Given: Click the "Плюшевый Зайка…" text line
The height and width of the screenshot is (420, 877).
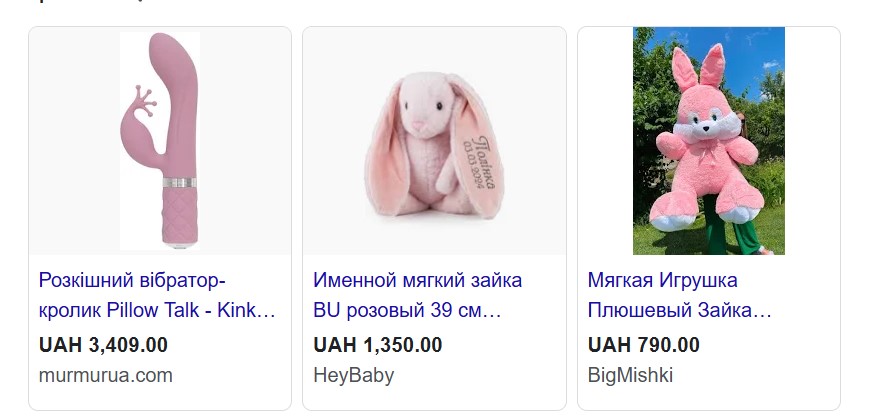Looking at the screenshot, I should point(680,310).
